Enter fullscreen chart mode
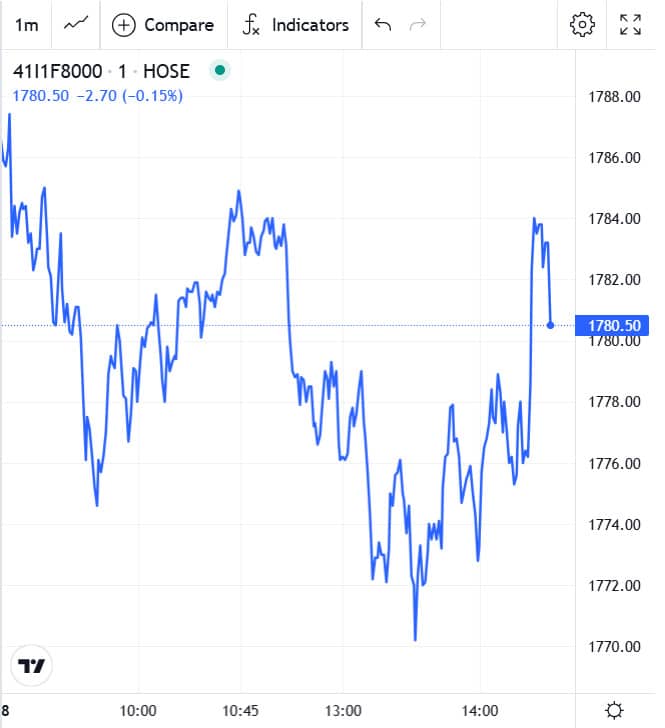665x728 pixels. (631, 25)
